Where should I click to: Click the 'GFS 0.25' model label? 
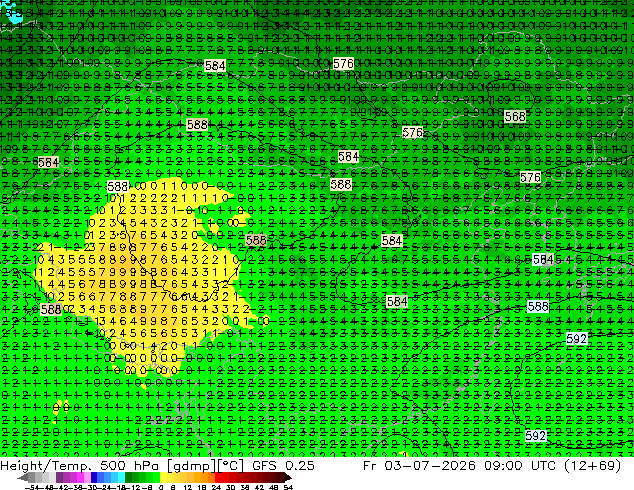tap(283, 465)
